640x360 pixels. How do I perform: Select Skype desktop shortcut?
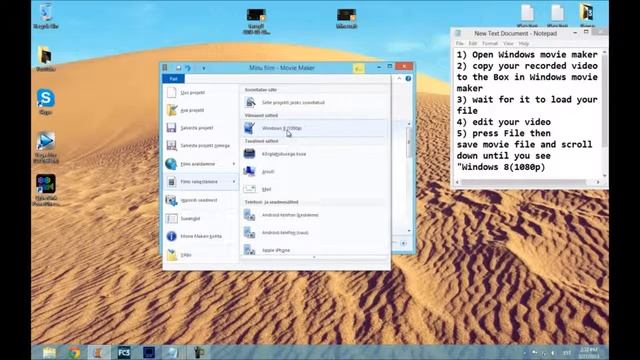tap(46, 102)
